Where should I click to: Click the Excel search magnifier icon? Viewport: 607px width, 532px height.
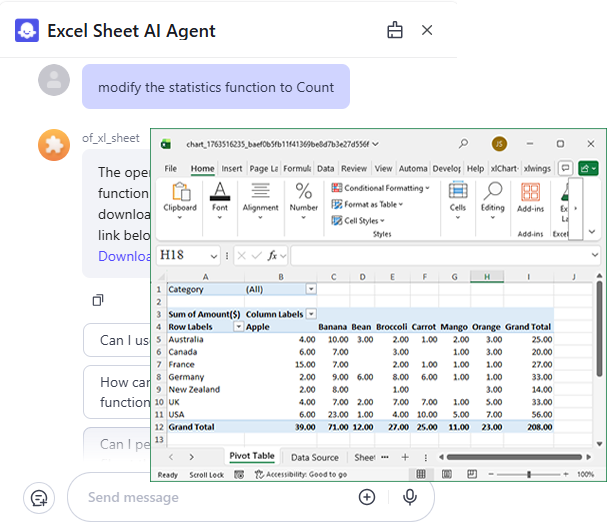(463, 144)
